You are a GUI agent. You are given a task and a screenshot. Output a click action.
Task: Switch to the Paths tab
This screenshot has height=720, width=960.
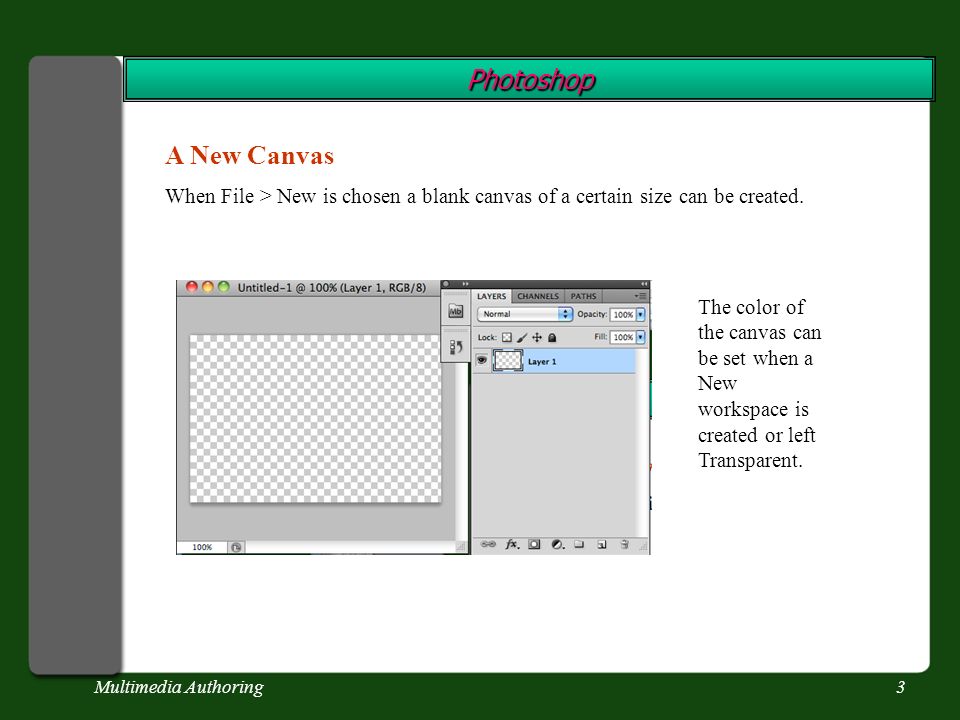[x=583, y=296]
